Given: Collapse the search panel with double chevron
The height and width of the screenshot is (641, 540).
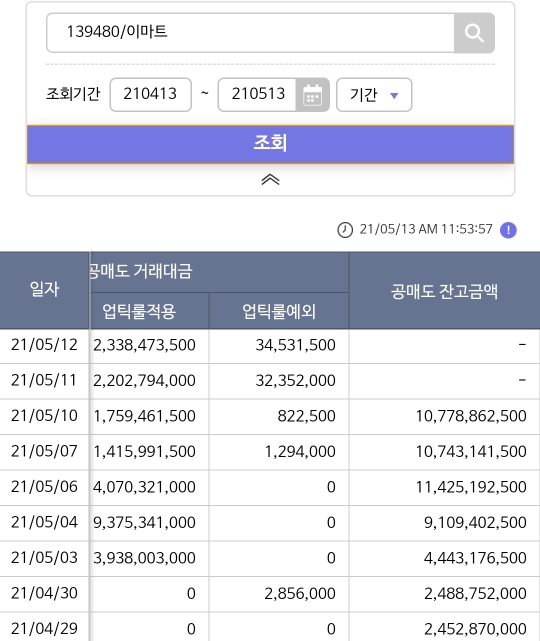Looking at the screenshot, I should [x=270, y=179].
